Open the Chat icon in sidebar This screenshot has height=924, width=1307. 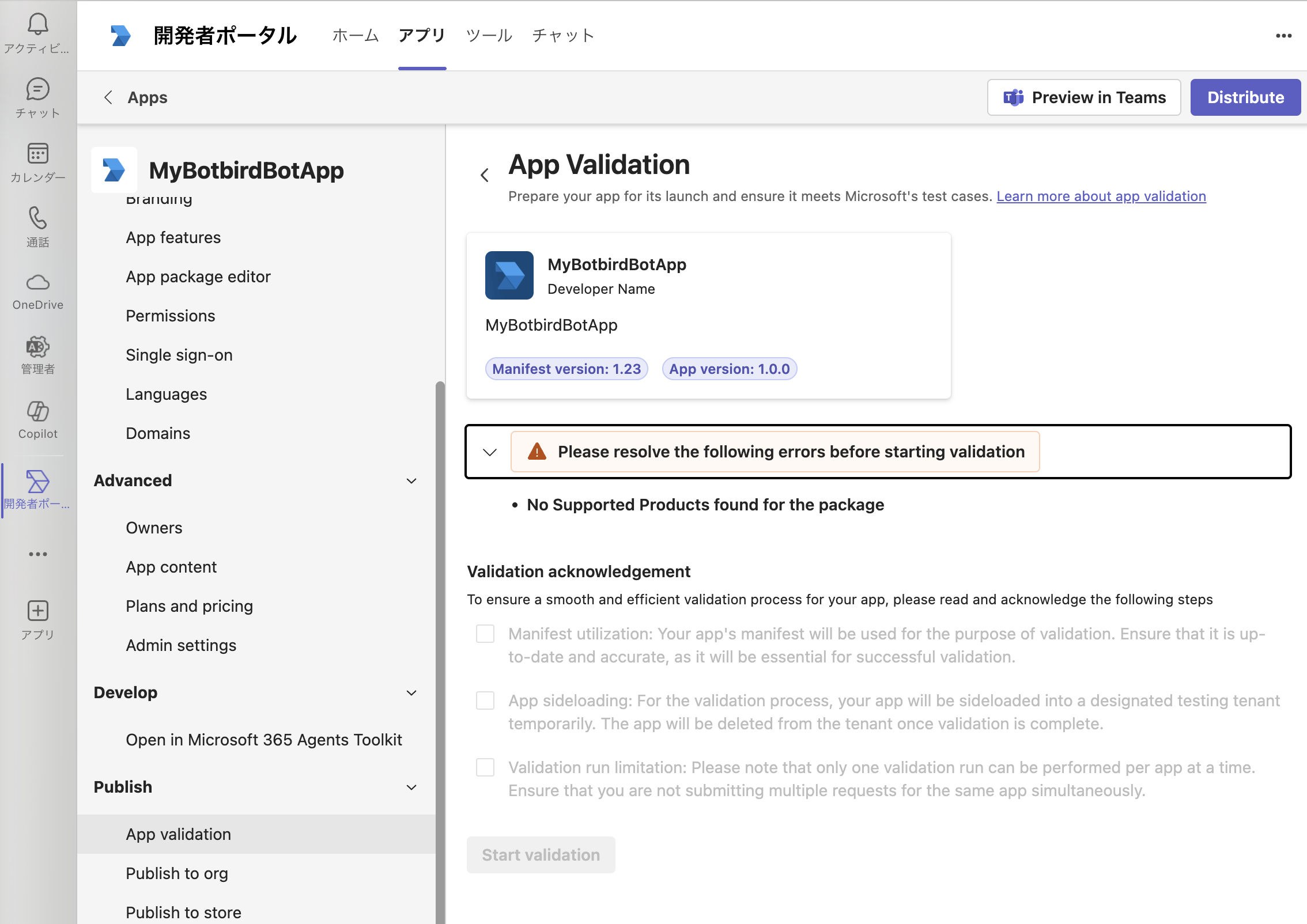pos(38,90)
